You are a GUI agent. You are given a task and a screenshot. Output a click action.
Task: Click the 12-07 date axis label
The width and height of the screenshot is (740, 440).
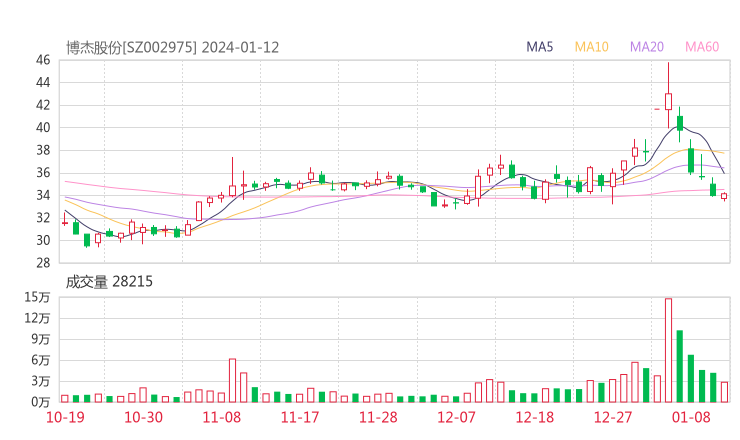(x=456, y=417)
